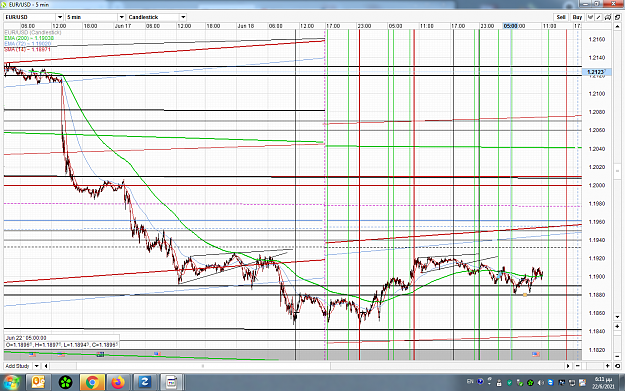Screen dimensions: 625x391
Task: Open Outlook from the taskbar
Action: pos(38,383)
